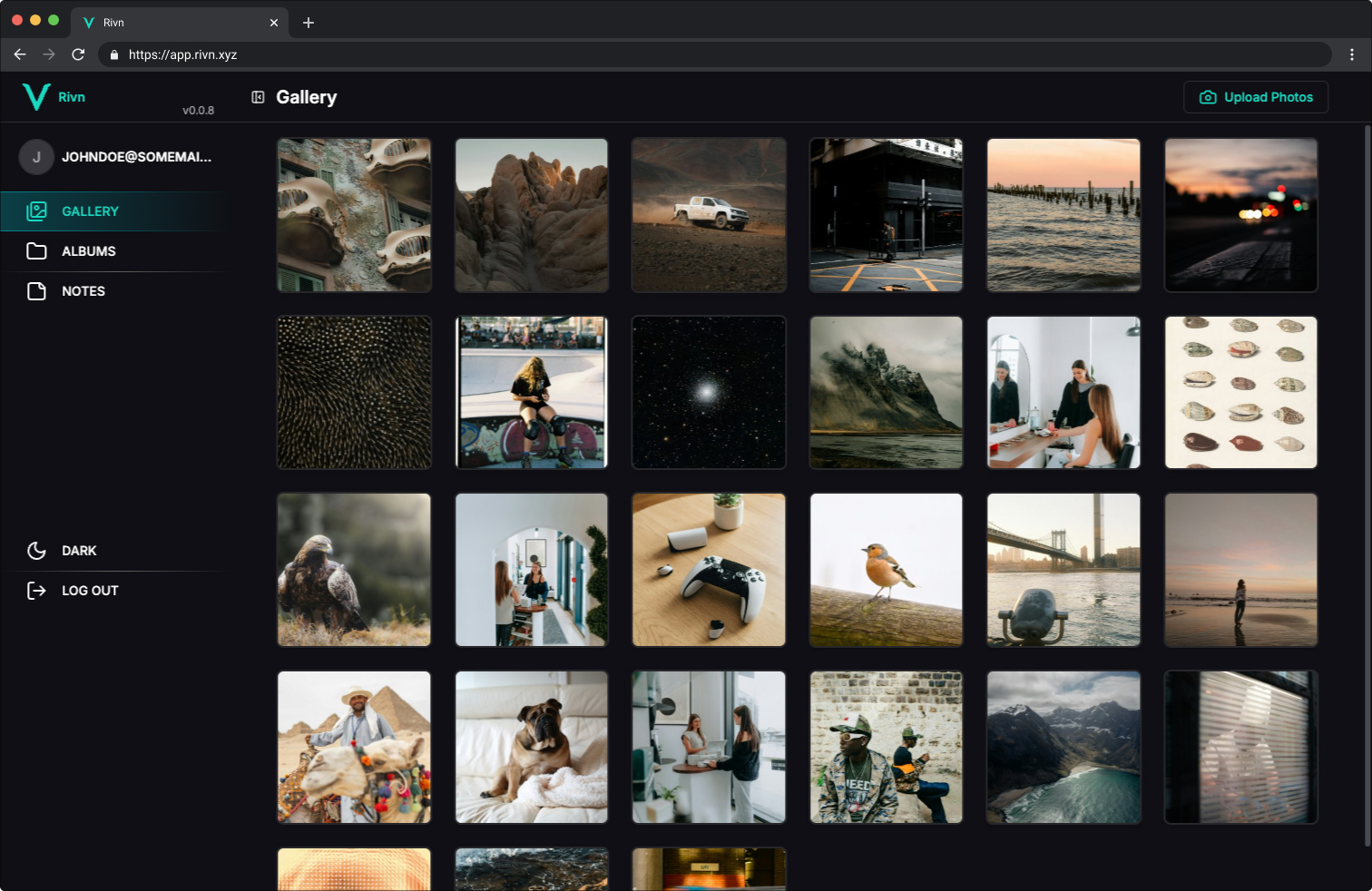
Task: Open the bulldog on bed photo
Action: click(x=532, y=747)
